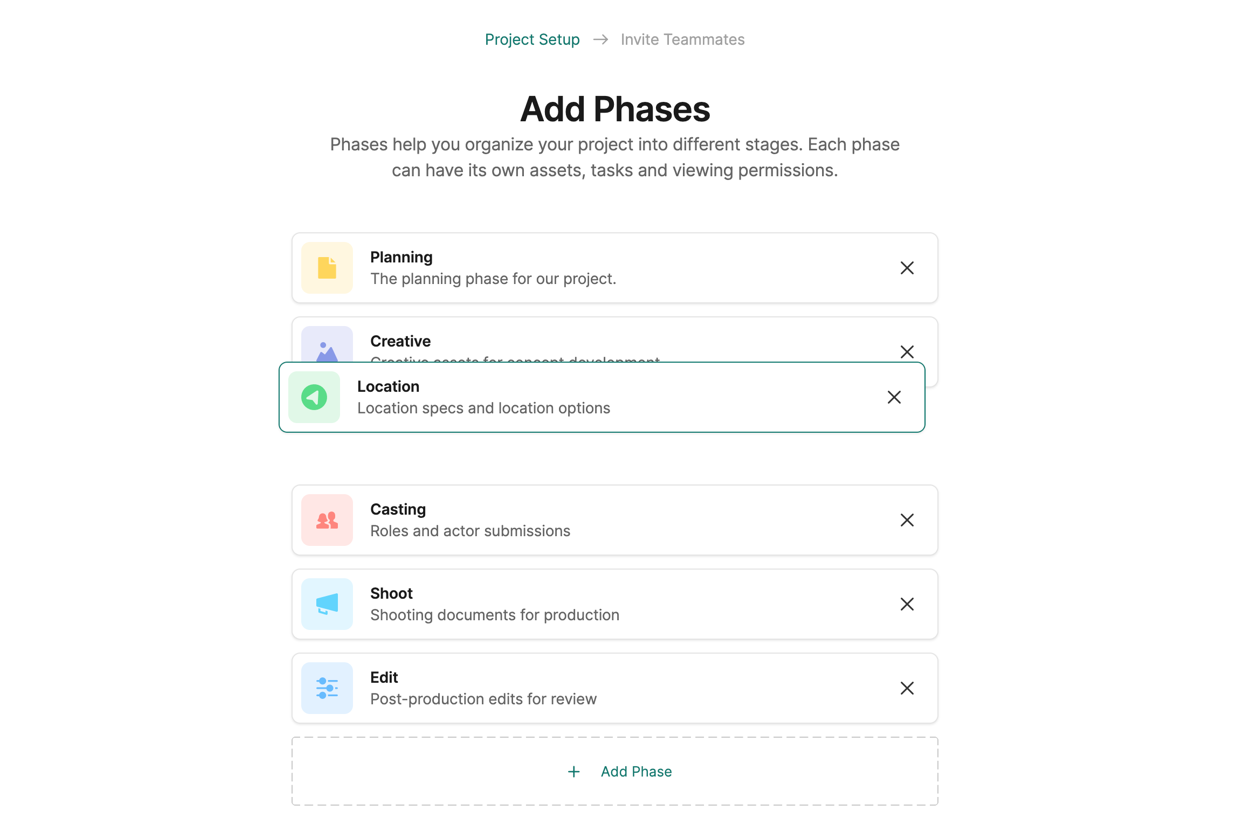Click the Shoot phase title
This screenshot has width=1233, height=836.
coord(391,593)
